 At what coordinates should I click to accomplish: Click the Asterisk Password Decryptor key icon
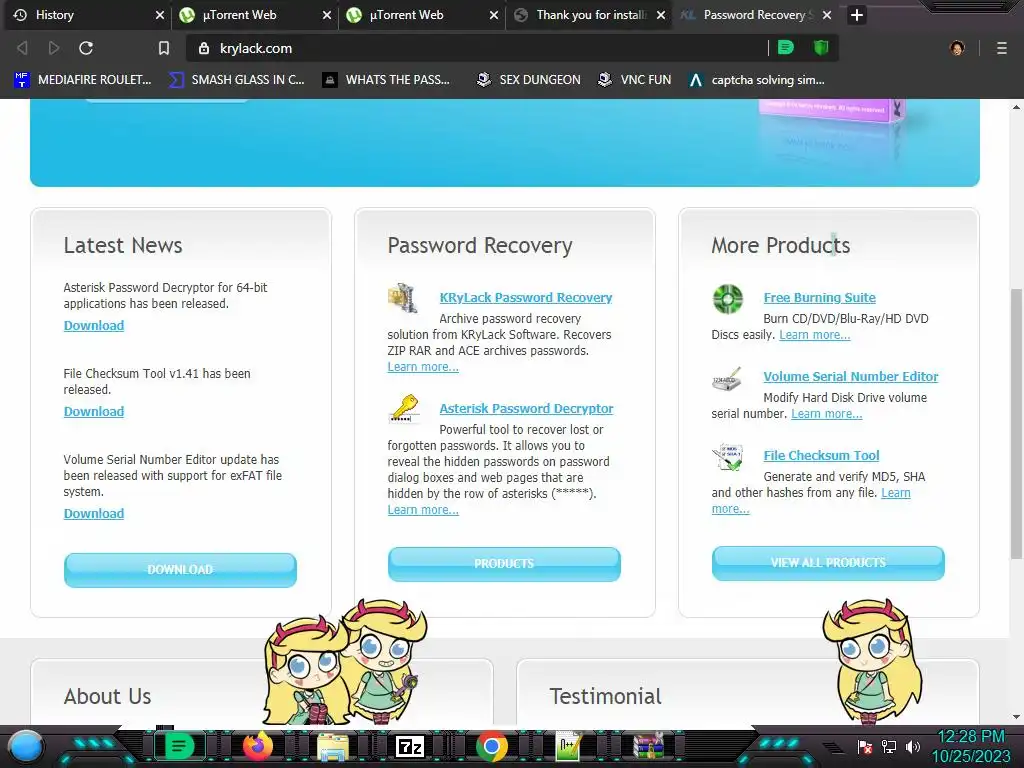click(x=404, y=409)
